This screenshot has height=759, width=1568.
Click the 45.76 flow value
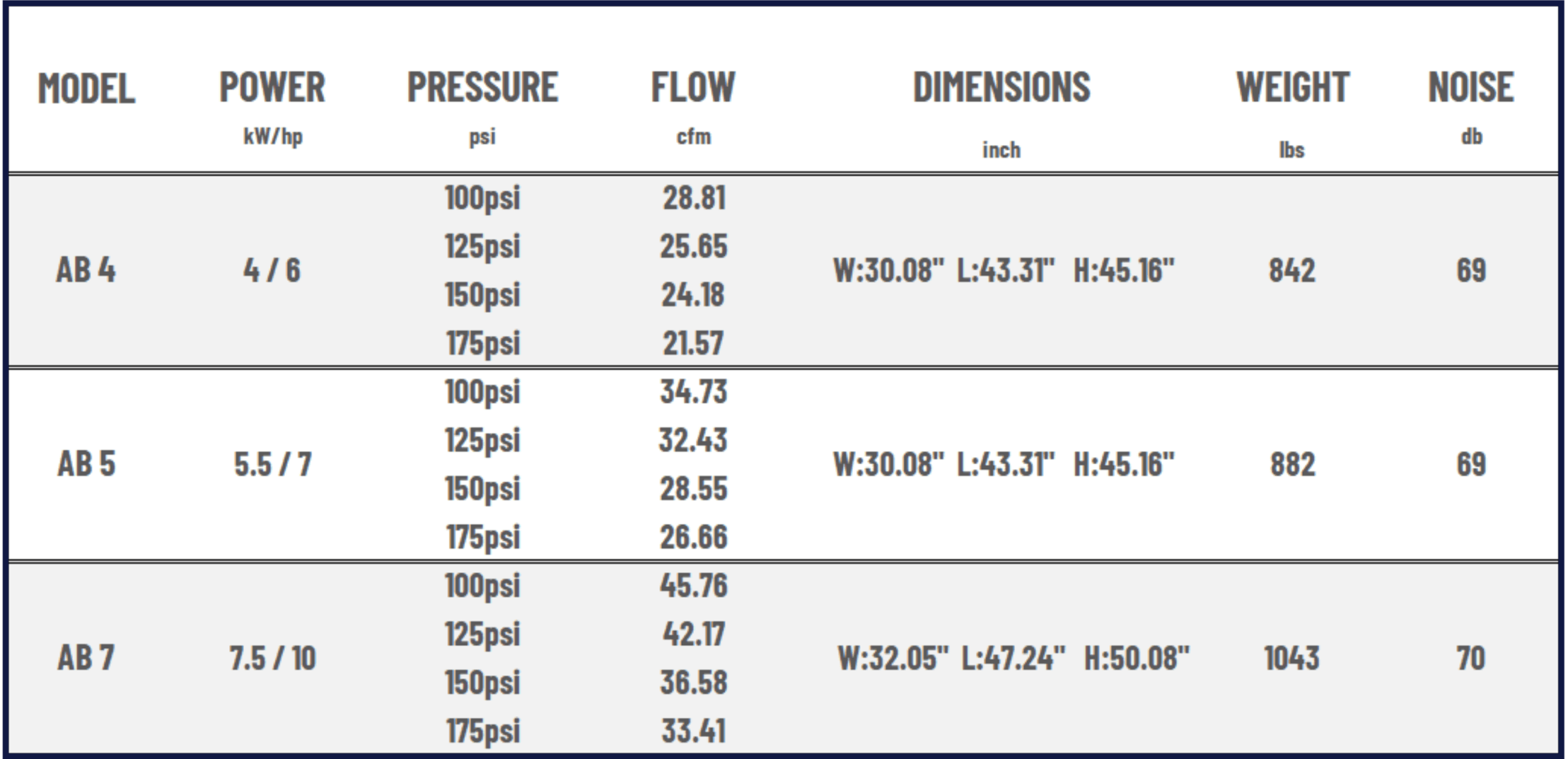pyautogui.click(x=693, y=585)
